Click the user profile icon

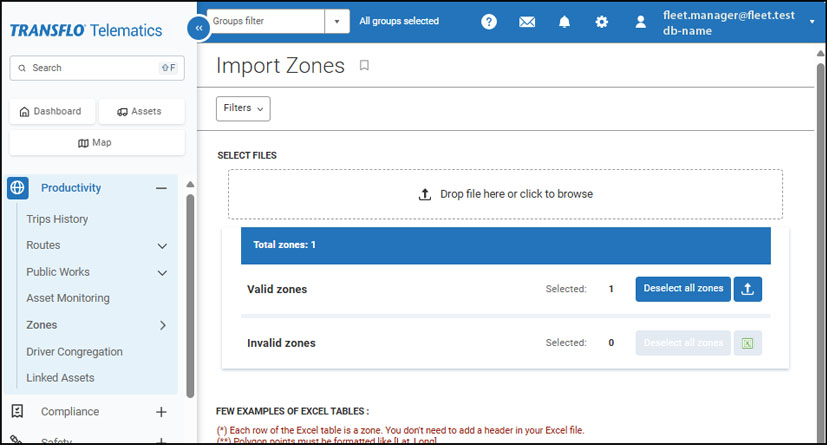click(641, 21)
